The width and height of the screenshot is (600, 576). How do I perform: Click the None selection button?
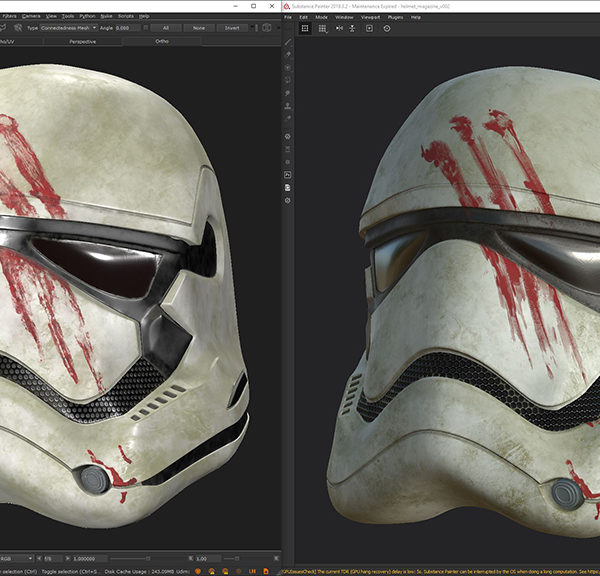pyautogui.click(x=199, y=28)
